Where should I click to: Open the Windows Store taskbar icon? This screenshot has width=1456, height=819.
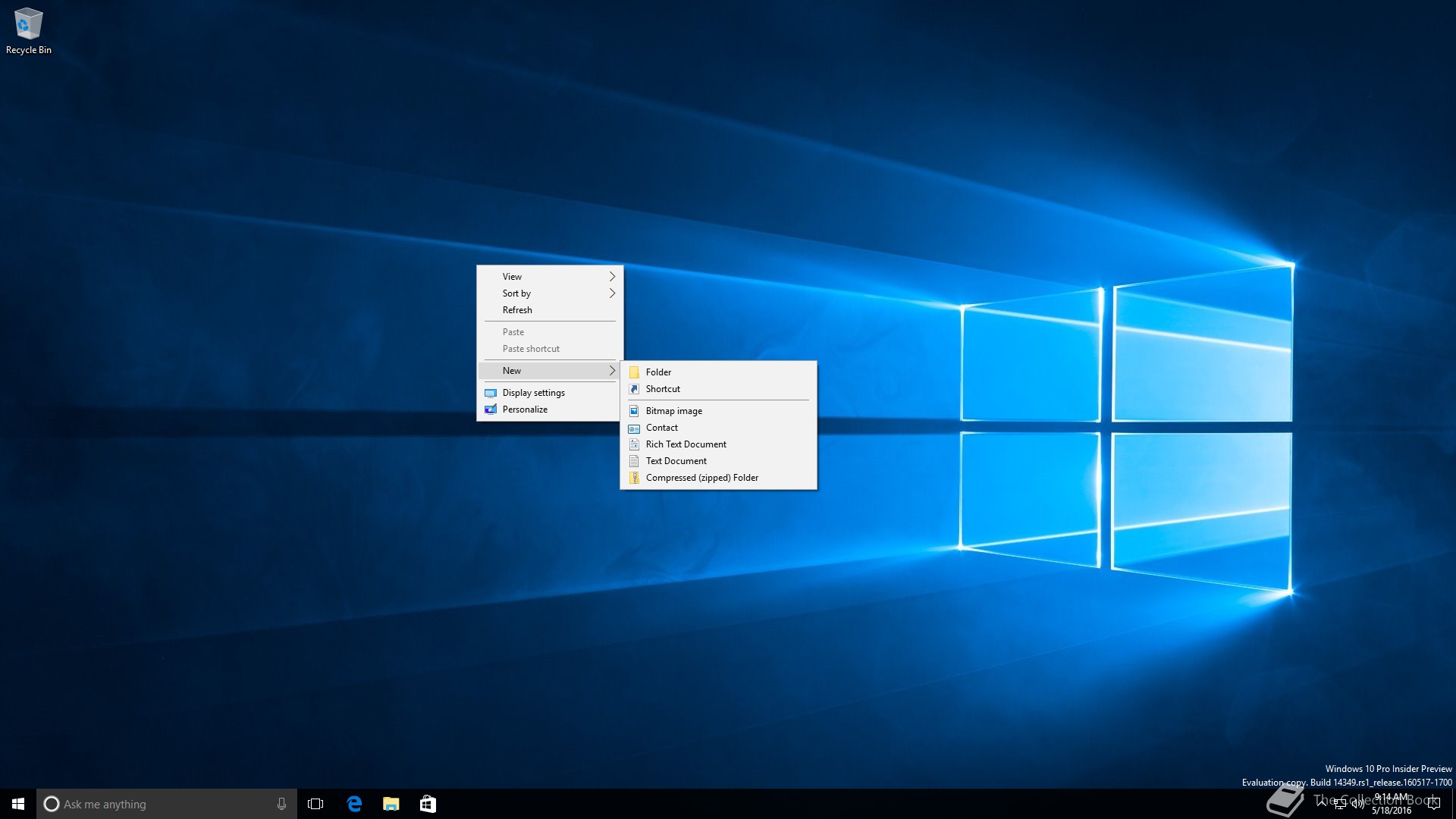click(x=428, y=804)
